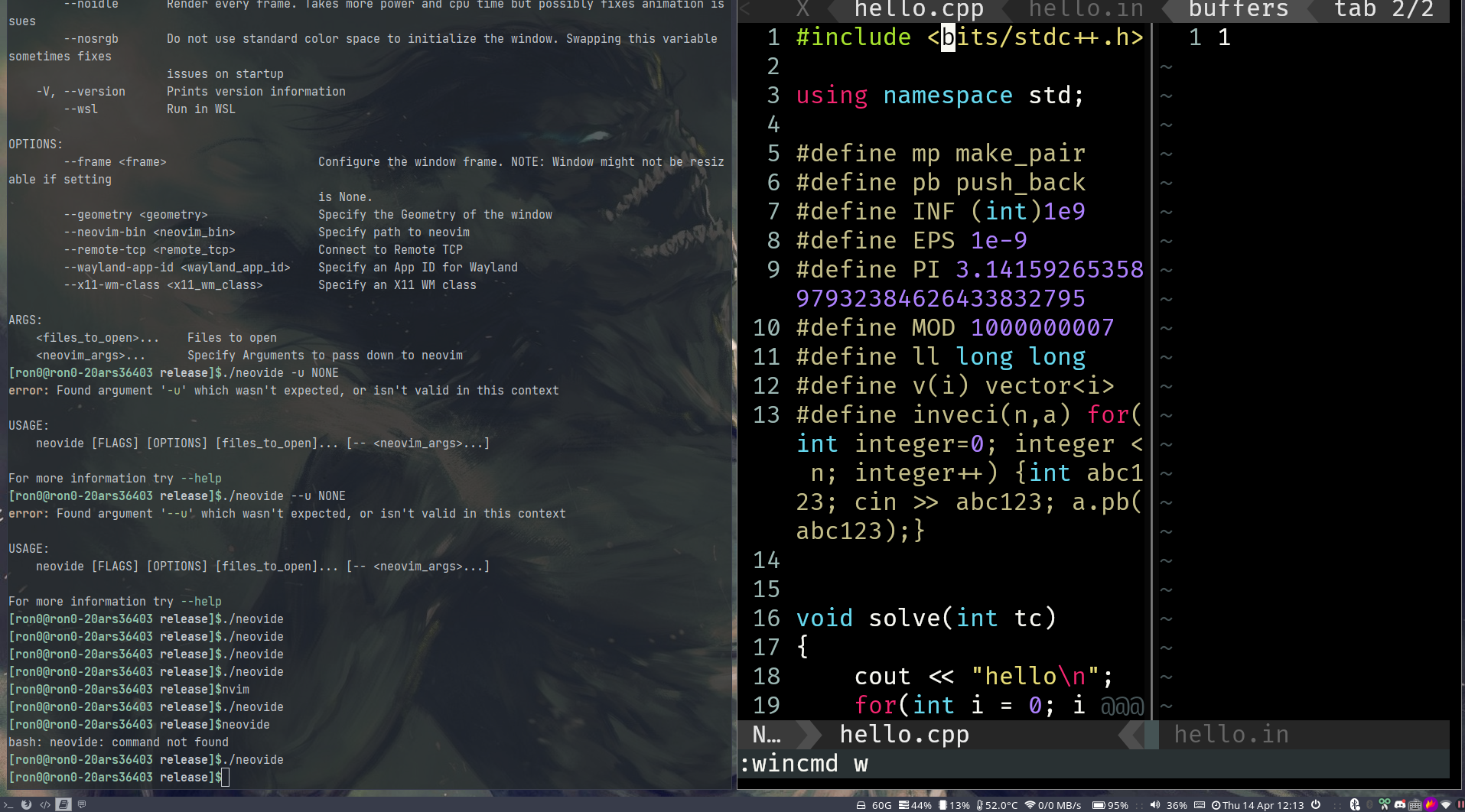
Task: Open the Bluetooth tray icon
Action: click(x=1355, y=804)
